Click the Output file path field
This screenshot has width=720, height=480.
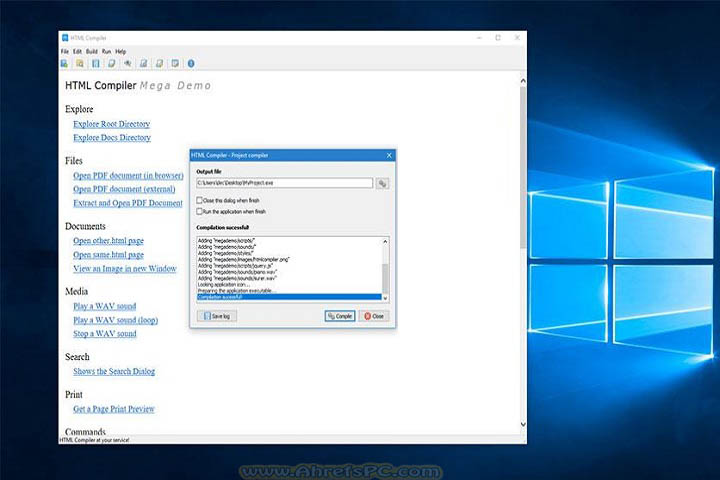(285, 183)
